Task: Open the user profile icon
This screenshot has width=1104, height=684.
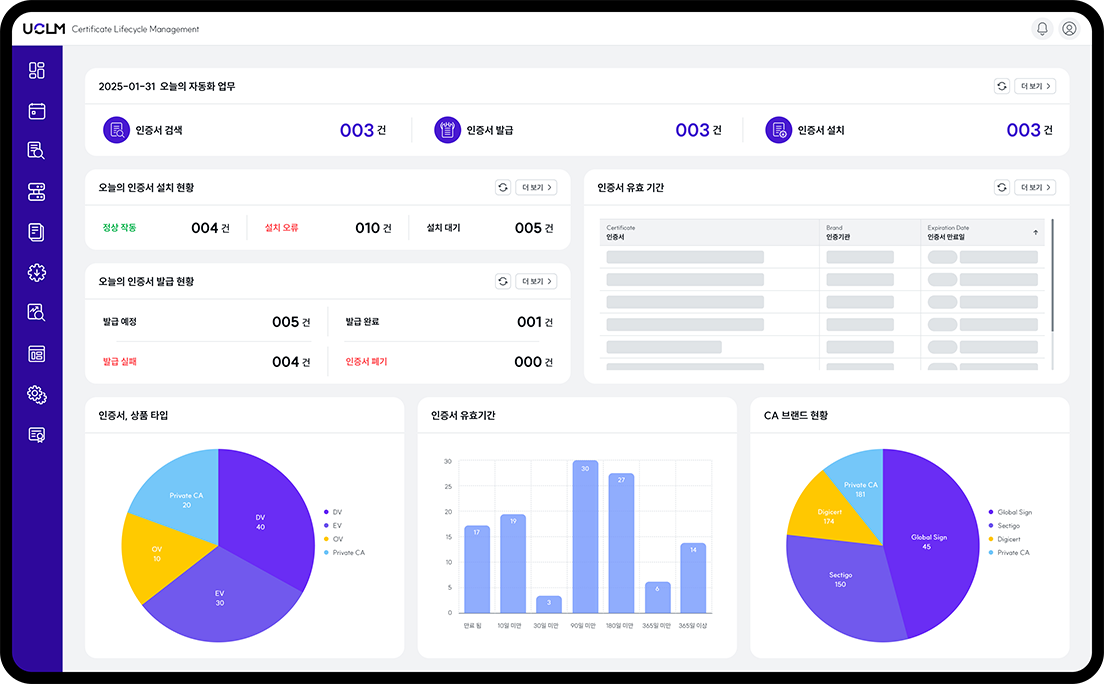Action: coord(1069,29)
